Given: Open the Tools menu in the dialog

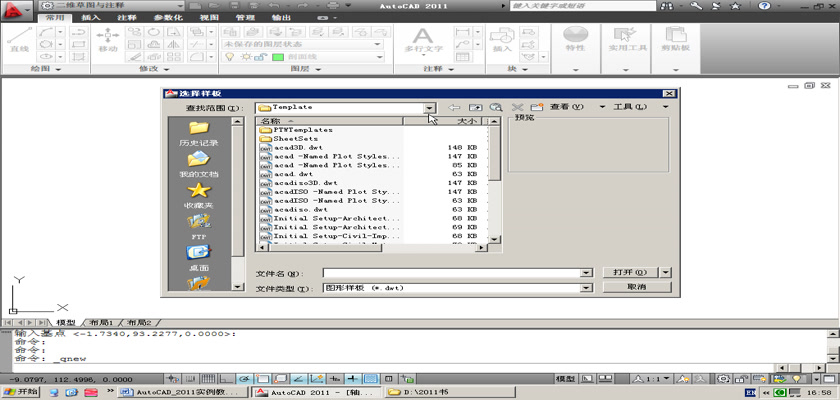Looking at the screenshot, I should (x=629, y=107).
